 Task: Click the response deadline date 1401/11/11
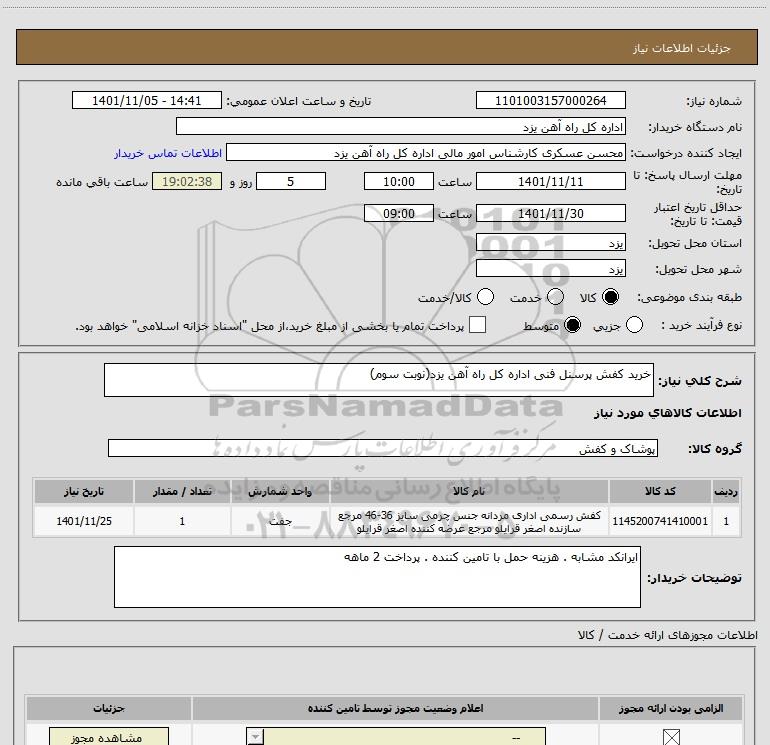550,181
